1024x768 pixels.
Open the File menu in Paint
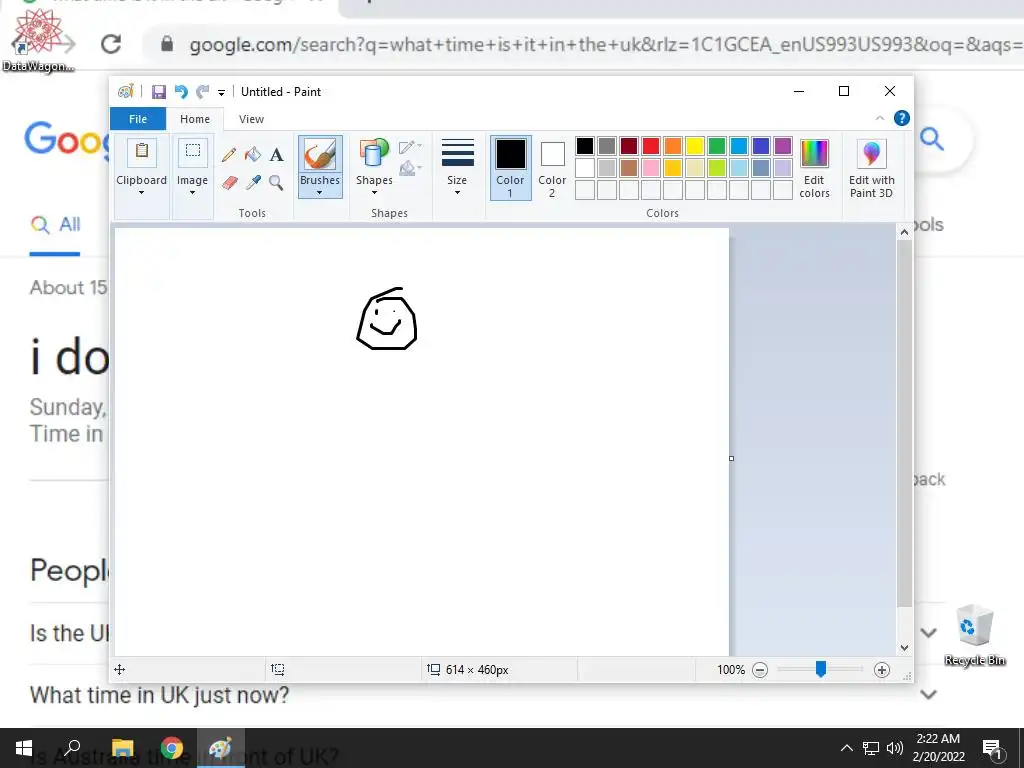[x=138, y=119]
